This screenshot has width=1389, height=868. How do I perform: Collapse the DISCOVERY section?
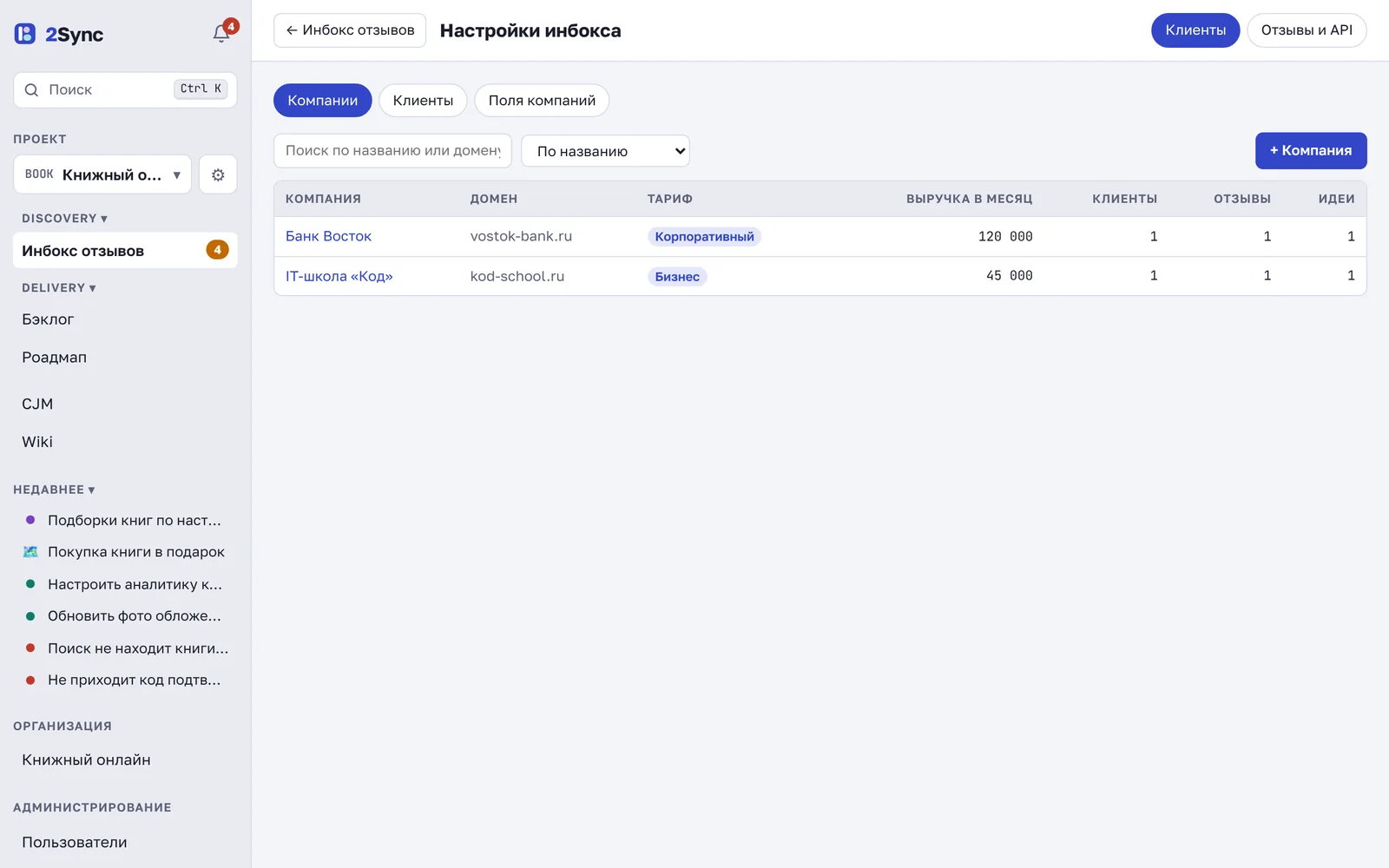(64, 219)
